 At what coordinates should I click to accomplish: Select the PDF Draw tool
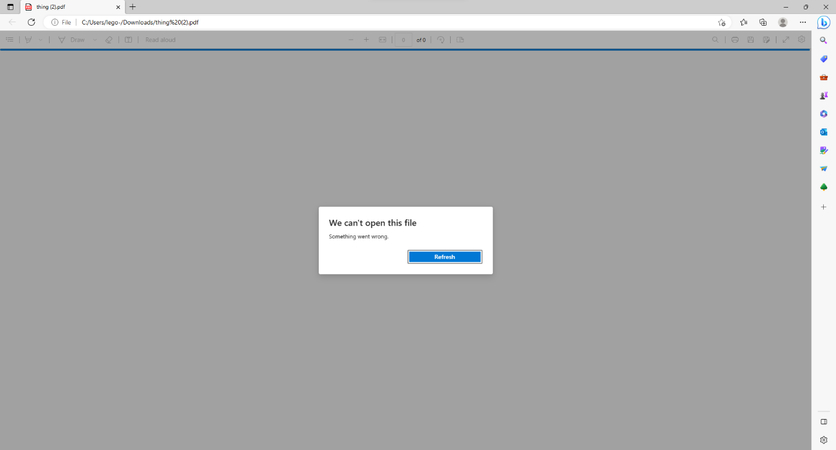(x=71, y=39)
